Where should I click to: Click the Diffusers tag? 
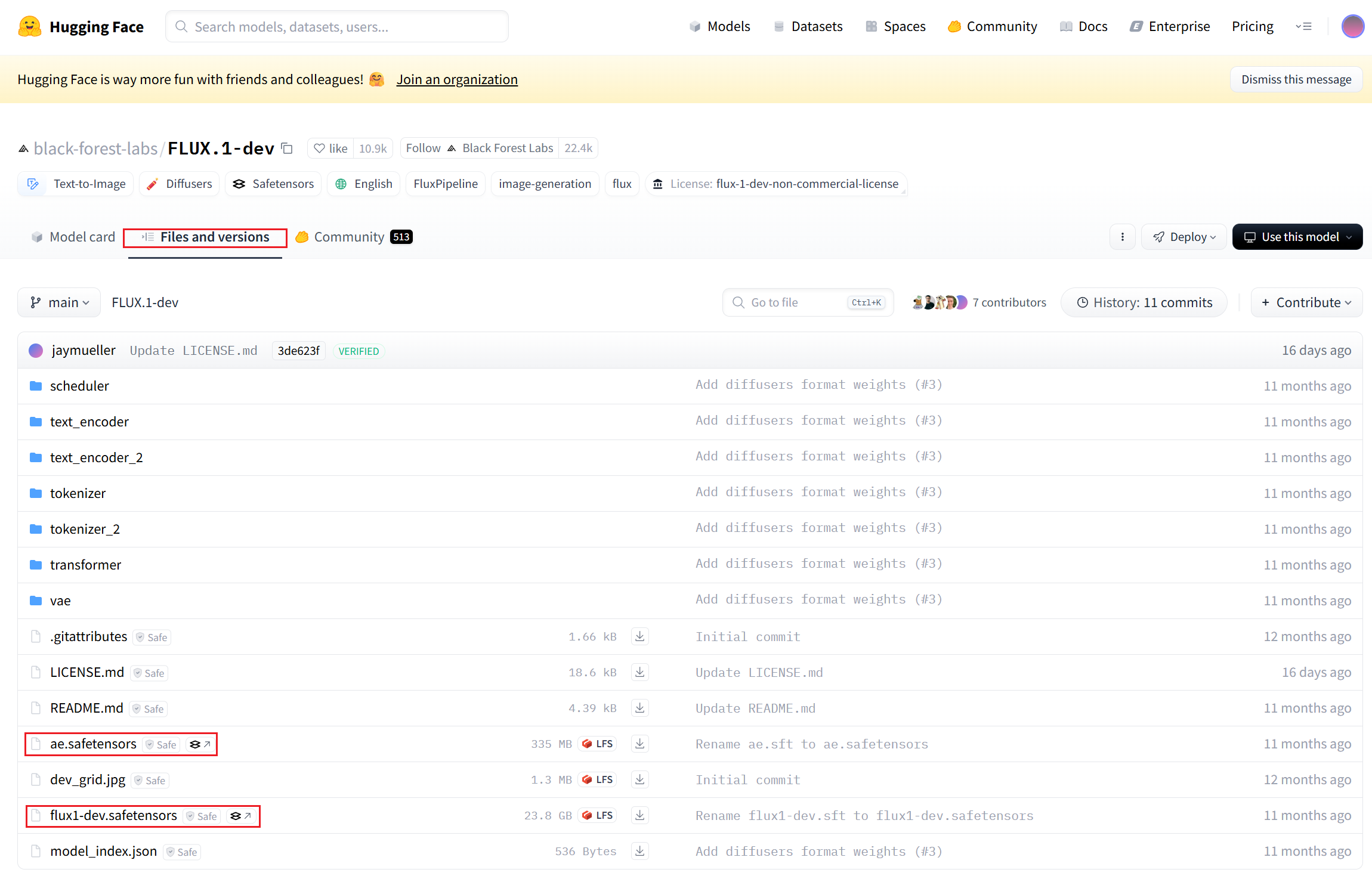pyautogui.click(x=180, y=184)
